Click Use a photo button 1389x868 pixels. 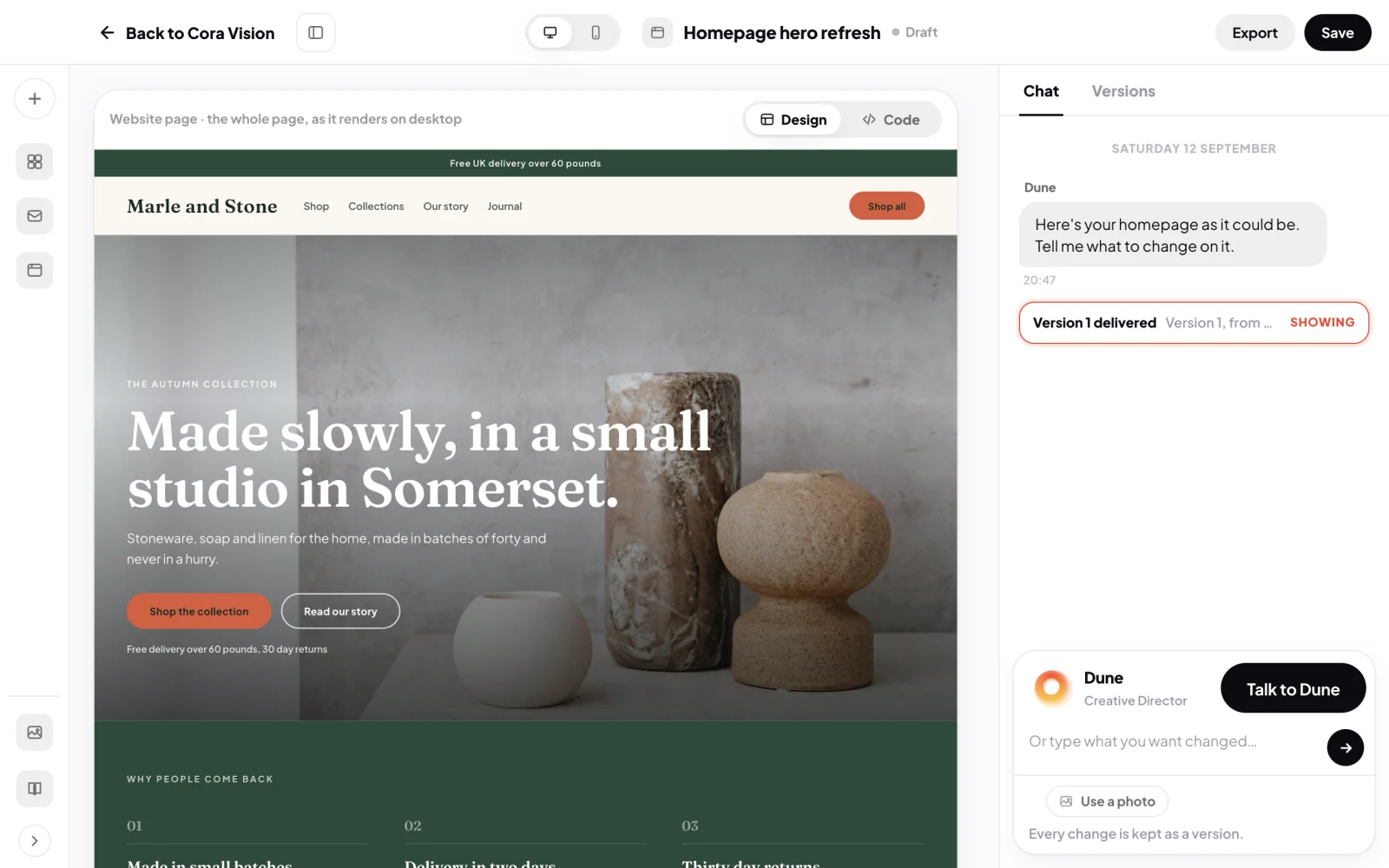pos(1107,801)
